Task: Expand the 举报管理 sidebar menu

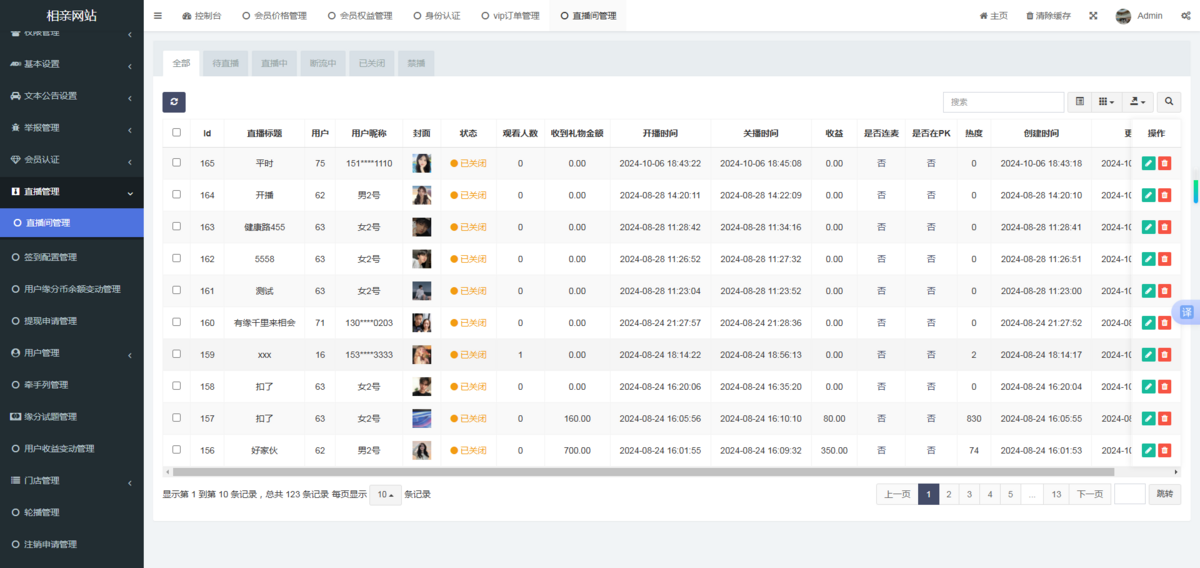Action: (x=71, y=128)
